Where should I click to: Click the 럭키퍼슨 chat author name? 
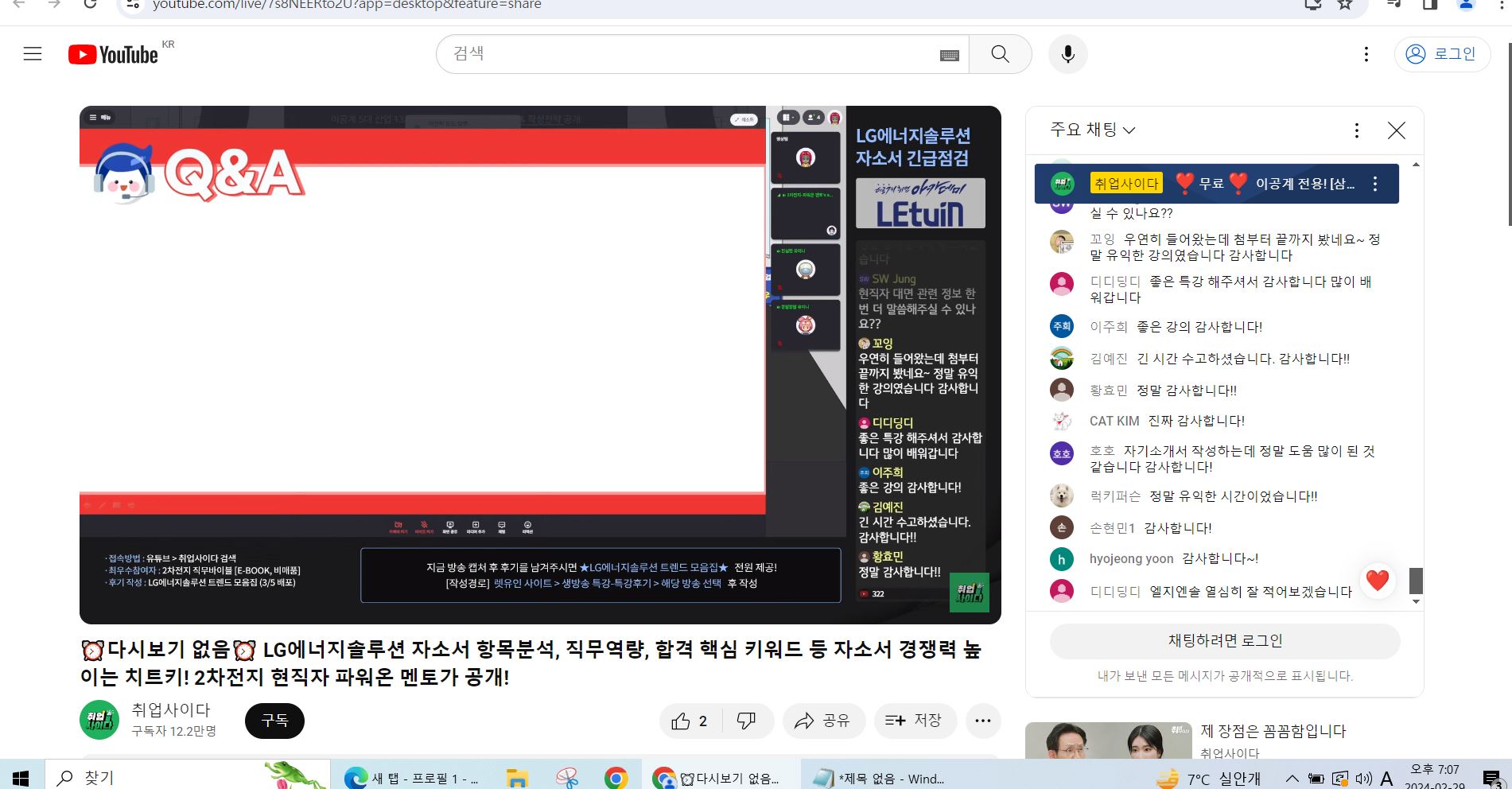coord(1115,496)
